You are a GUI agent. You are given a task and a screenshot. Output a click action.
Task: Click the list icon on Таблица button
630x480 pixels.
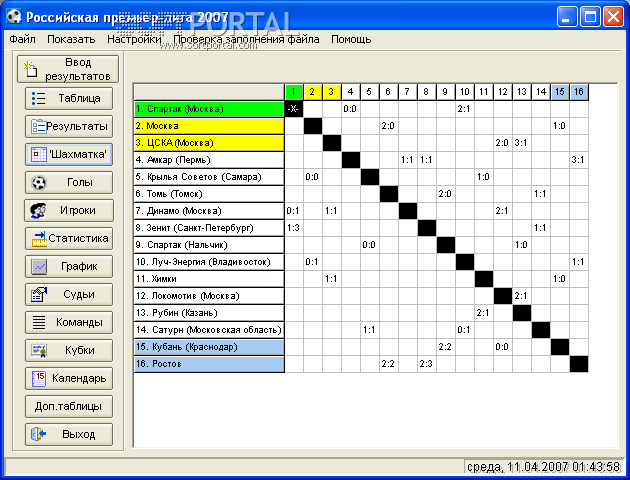coord(39,98)
